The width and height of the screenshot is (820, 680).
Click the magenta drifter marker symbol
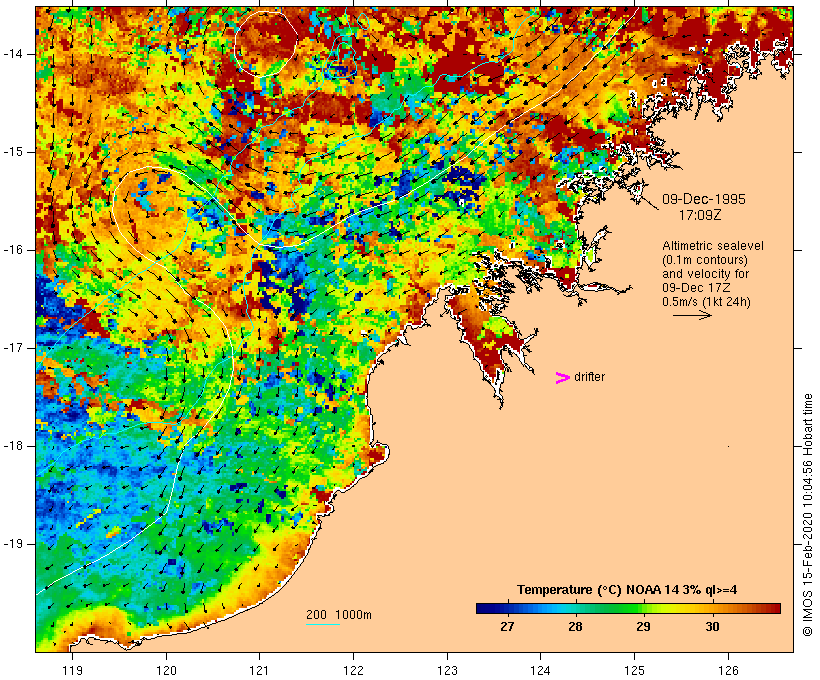562,378
